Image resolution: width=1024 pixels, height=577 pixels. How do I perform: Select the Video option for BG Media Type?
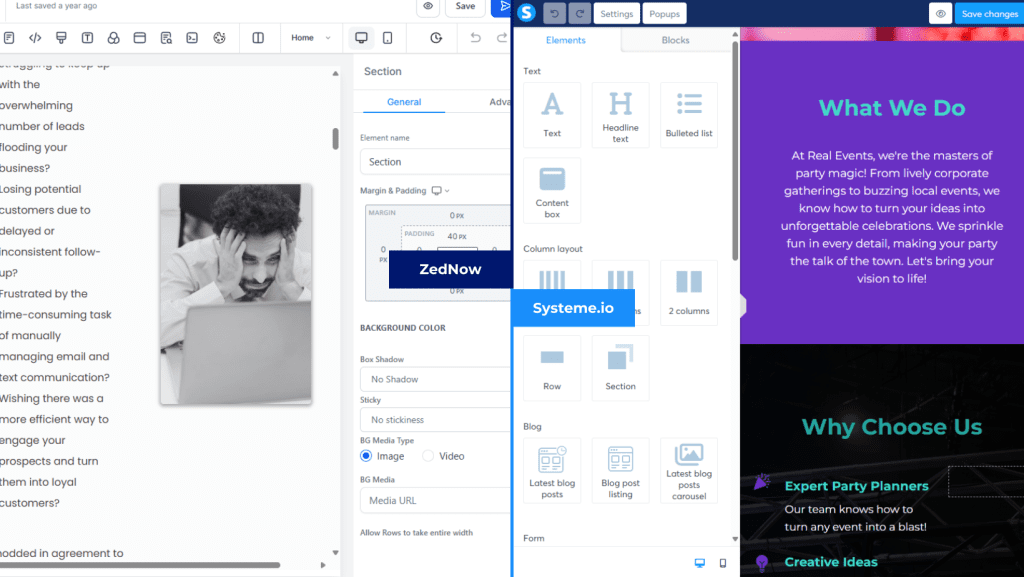[429, 458]
